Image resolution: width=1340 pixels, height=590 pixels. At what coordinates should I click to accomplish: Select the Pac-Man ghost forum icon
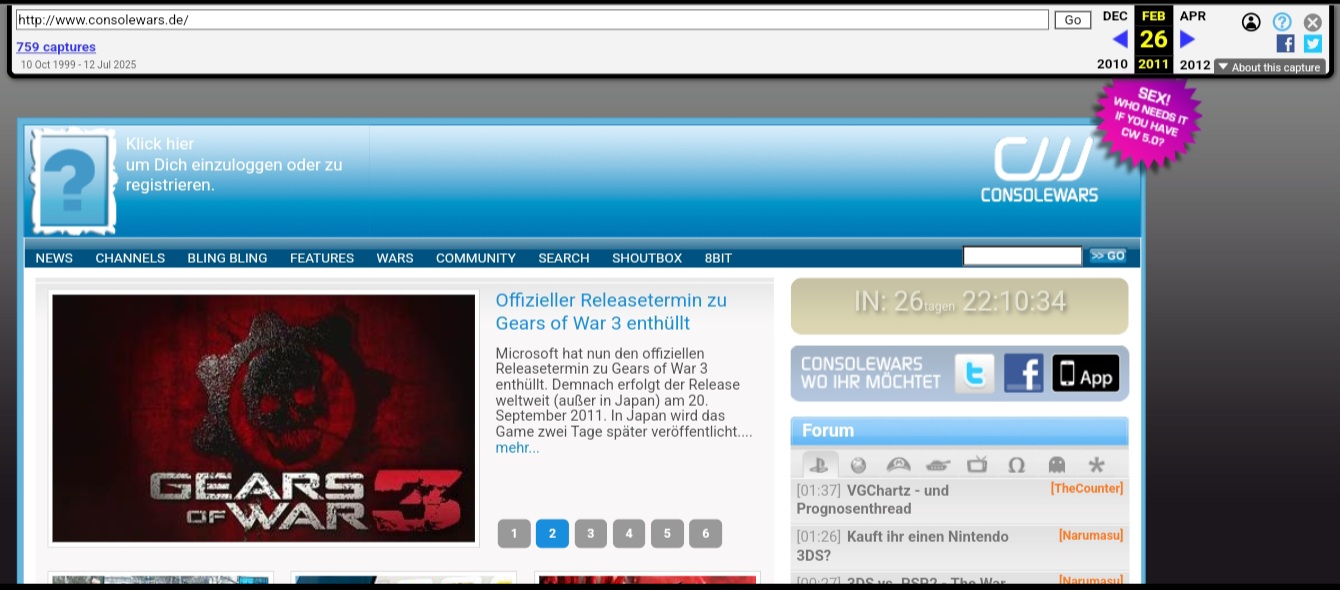pyautogui.click(x=1057, y=465)
